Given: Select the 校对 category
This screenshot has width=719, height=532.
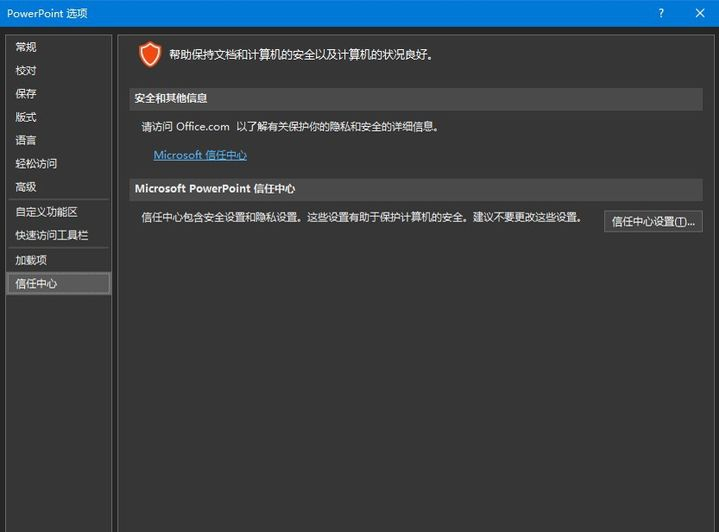Looking at the screenshot, I should [59, 70].
